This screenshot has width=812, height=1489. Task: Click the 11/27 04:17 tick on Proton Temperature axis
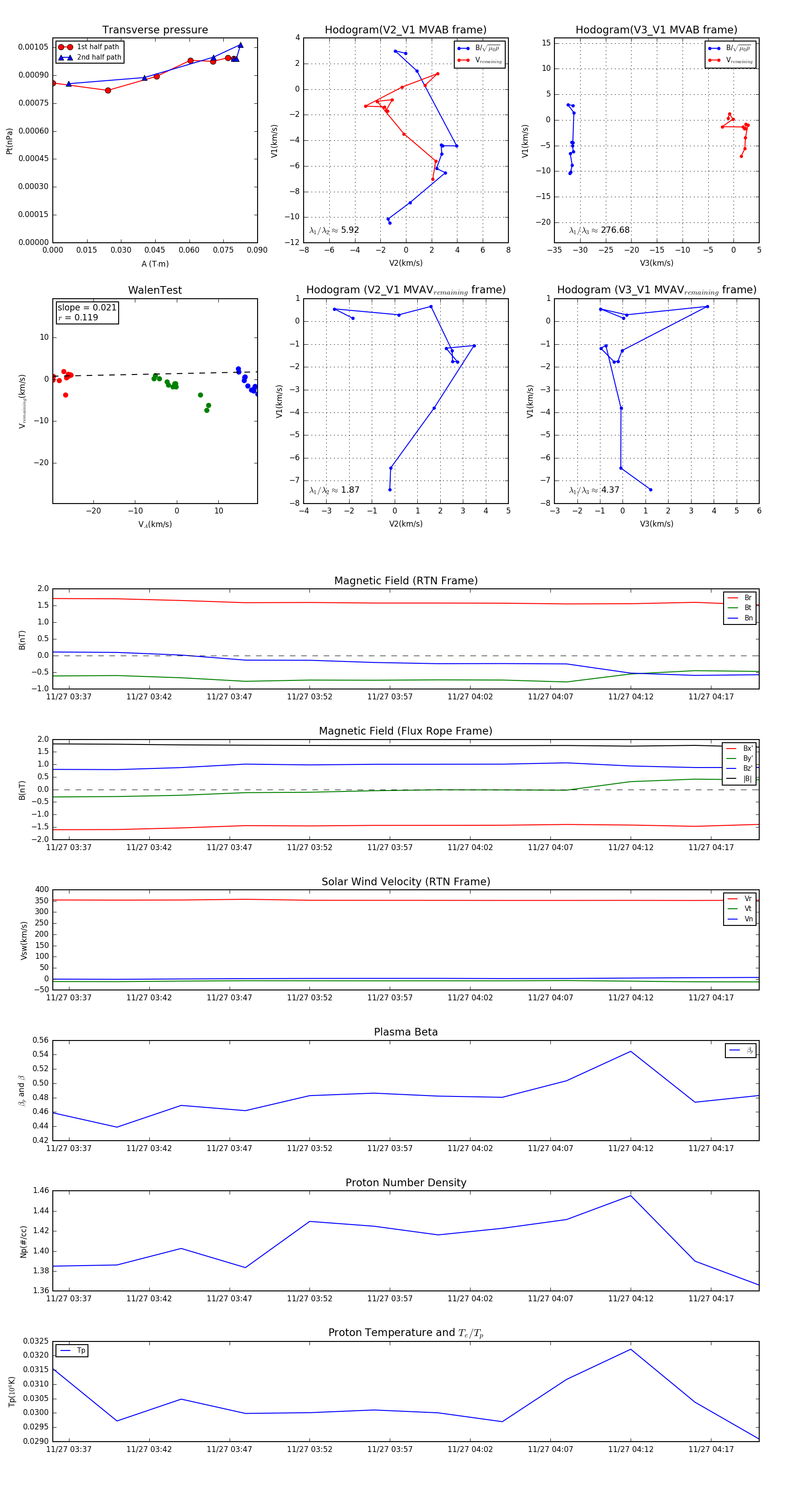point(711,1449)
